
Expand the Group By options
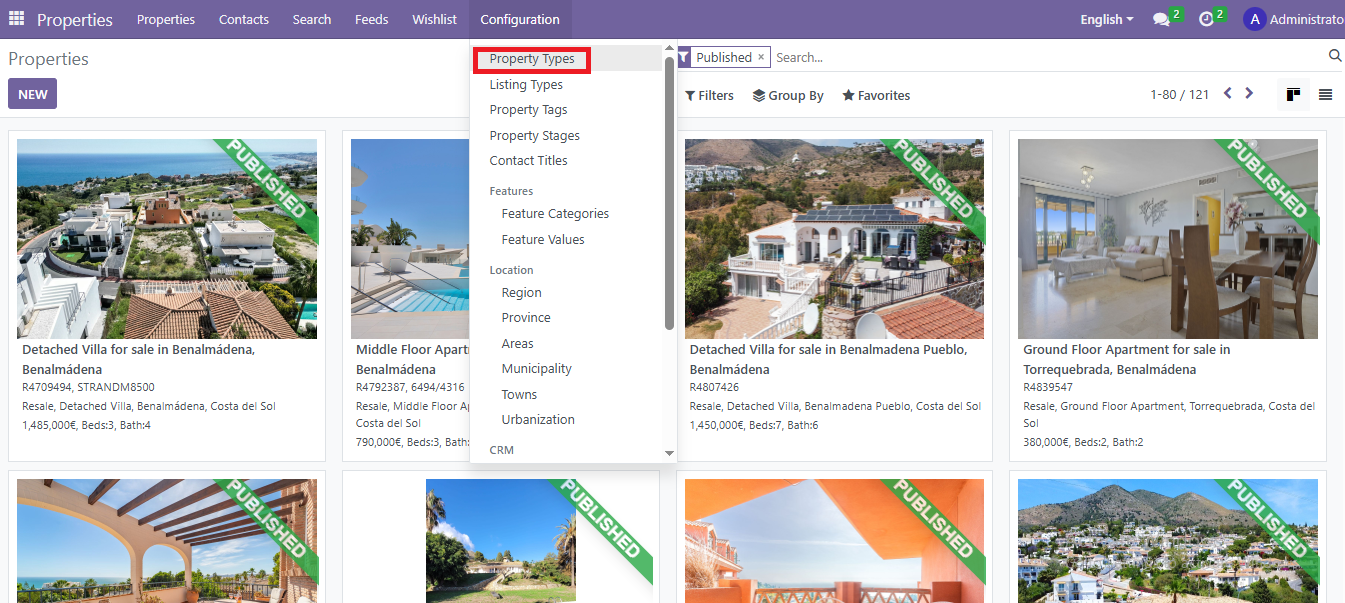point(788,96)
